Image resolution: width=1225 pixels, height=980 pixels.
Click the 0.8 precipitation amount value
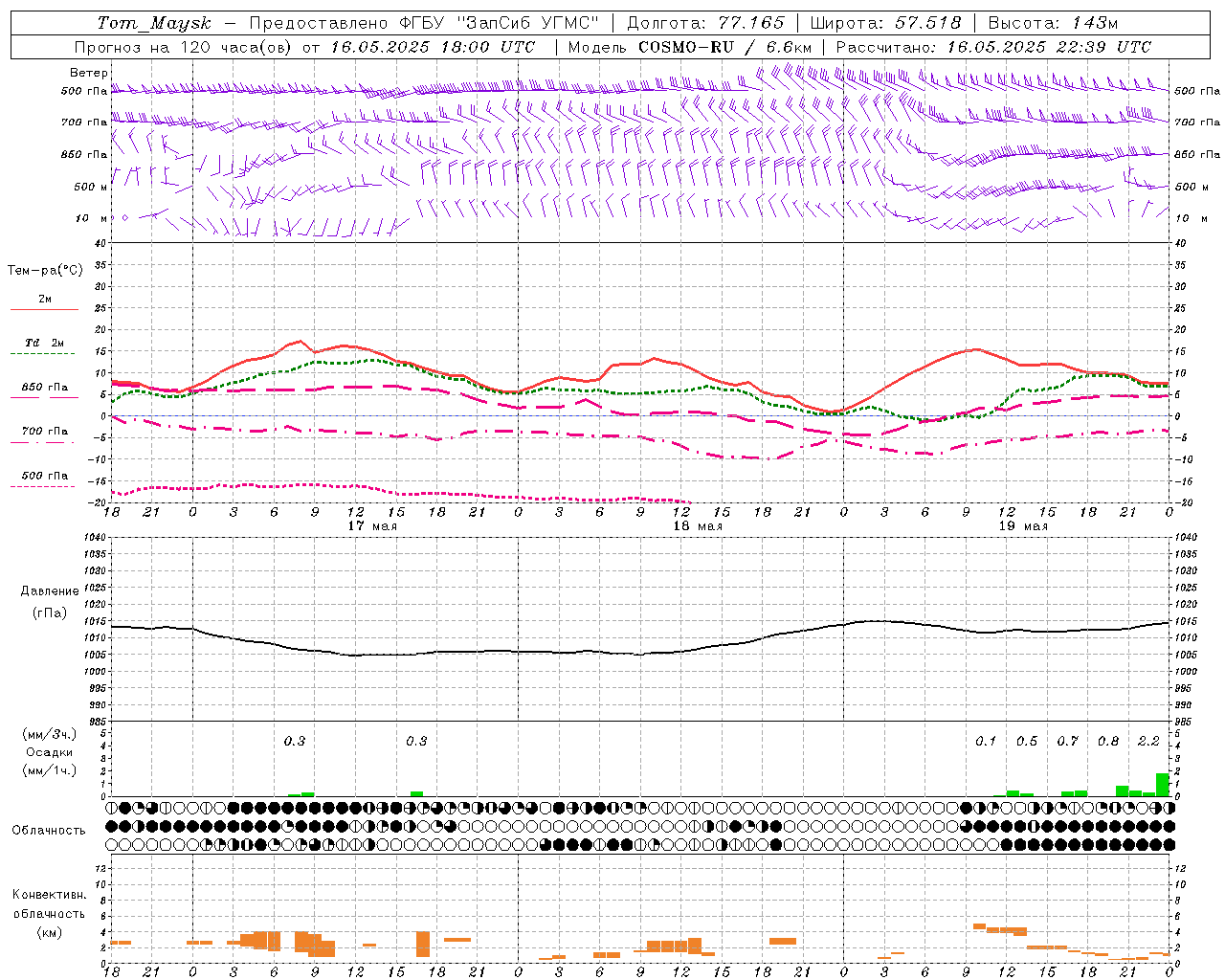click(1108, 742)
